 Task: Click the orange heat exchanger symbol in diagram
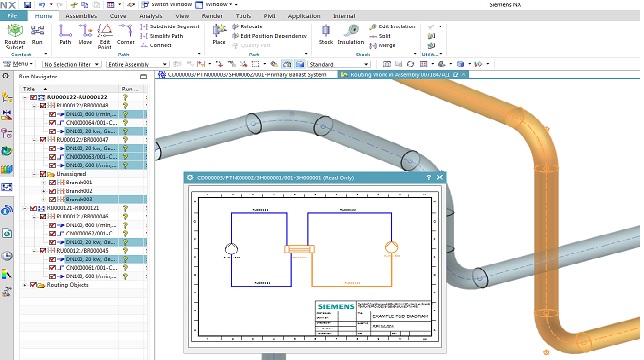pos(299,249)
